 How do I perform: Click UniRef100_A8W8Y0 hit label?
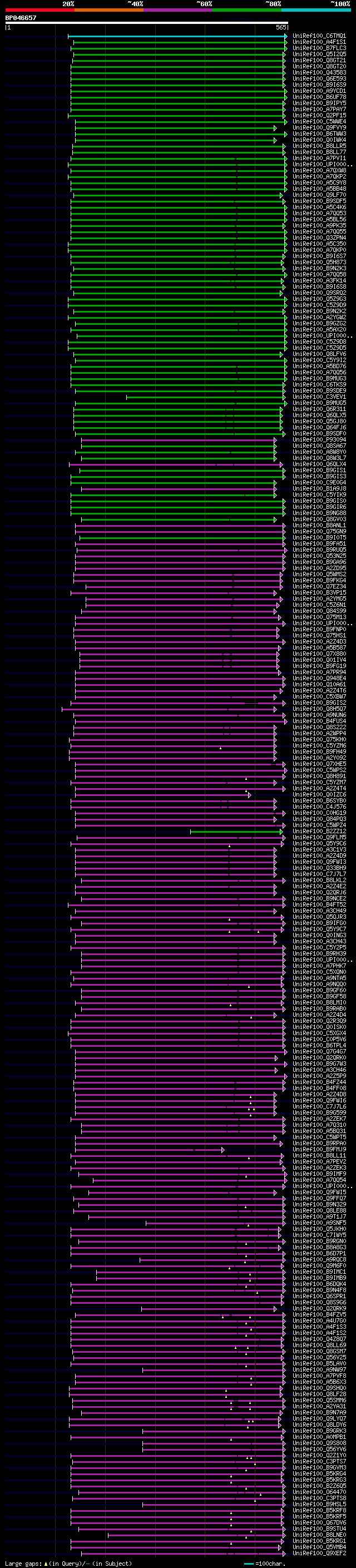click(319, 452)
